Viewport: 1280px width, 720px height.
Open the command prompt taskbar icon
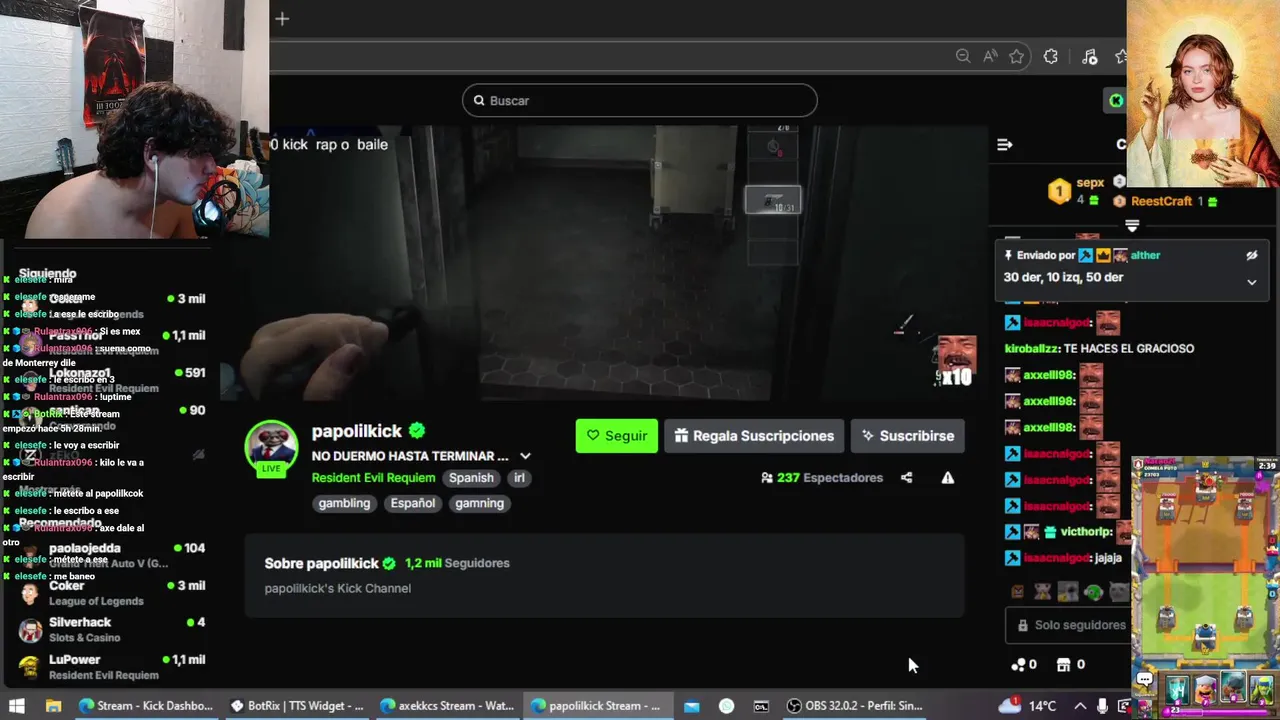point(761,706)
